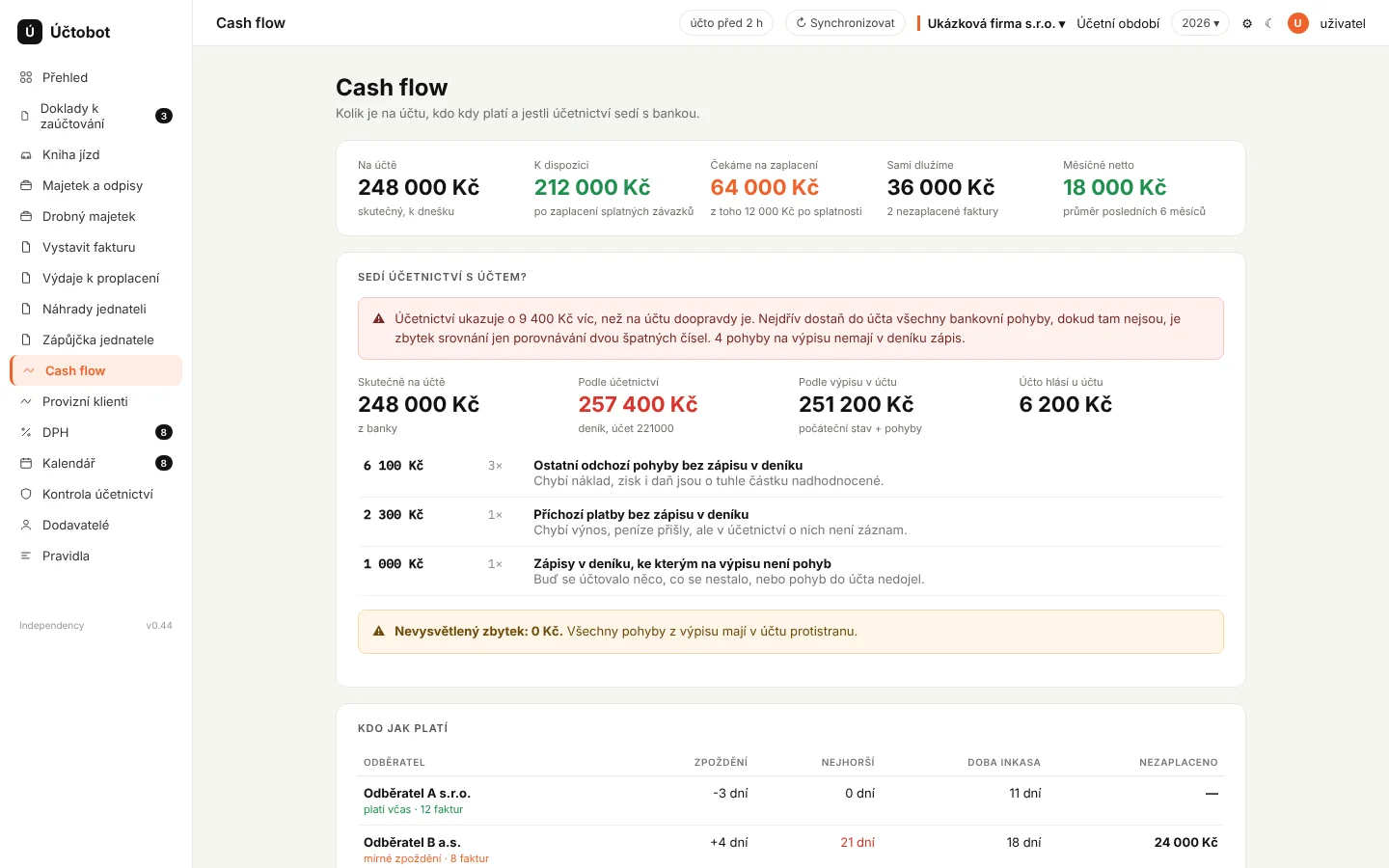Click the Pravidla list icon
The width and height of the screenshot is (1389, 868).
click(26, 556)
